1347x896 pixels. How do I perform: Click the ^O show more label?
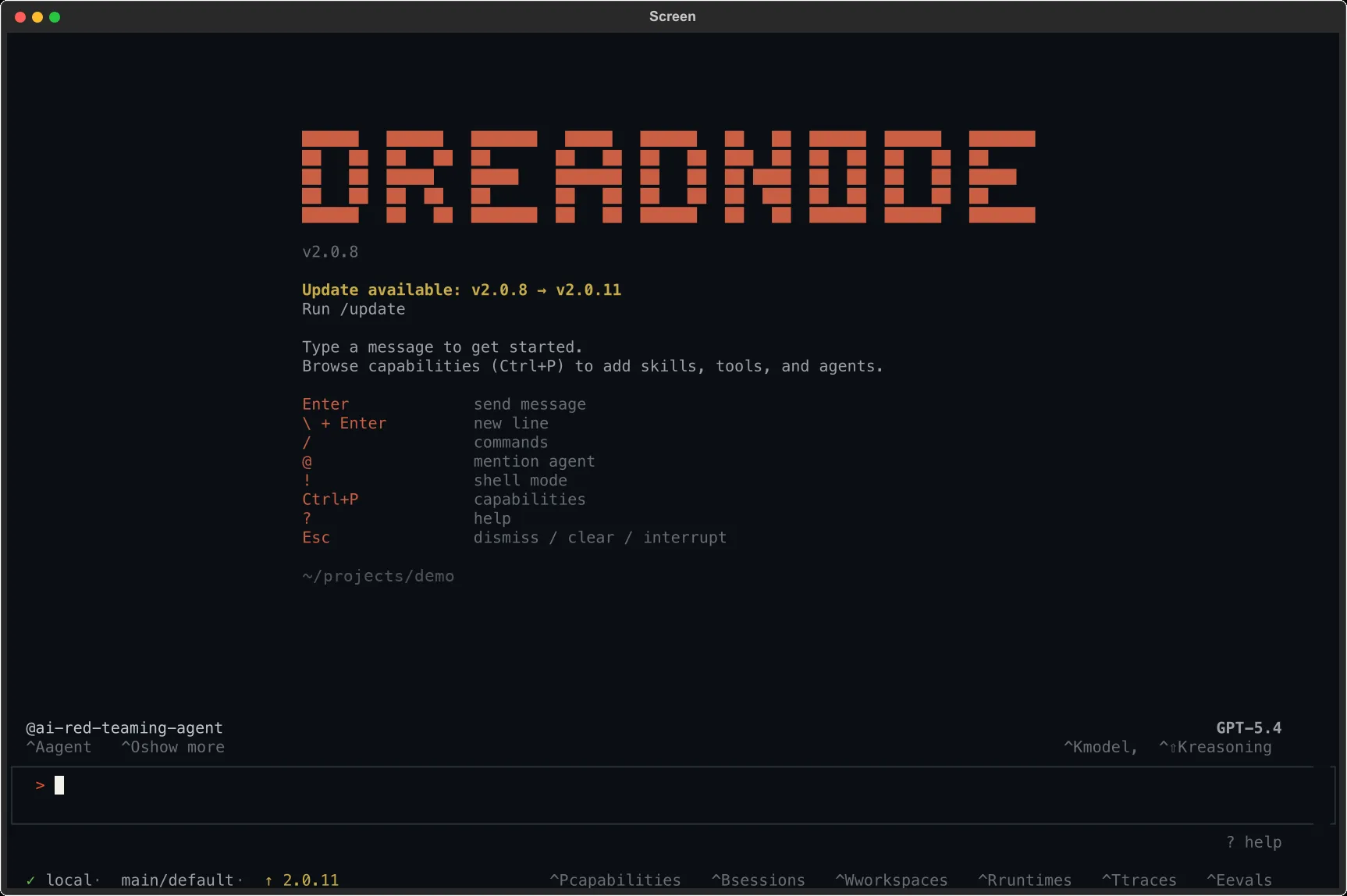click(172, 747)
